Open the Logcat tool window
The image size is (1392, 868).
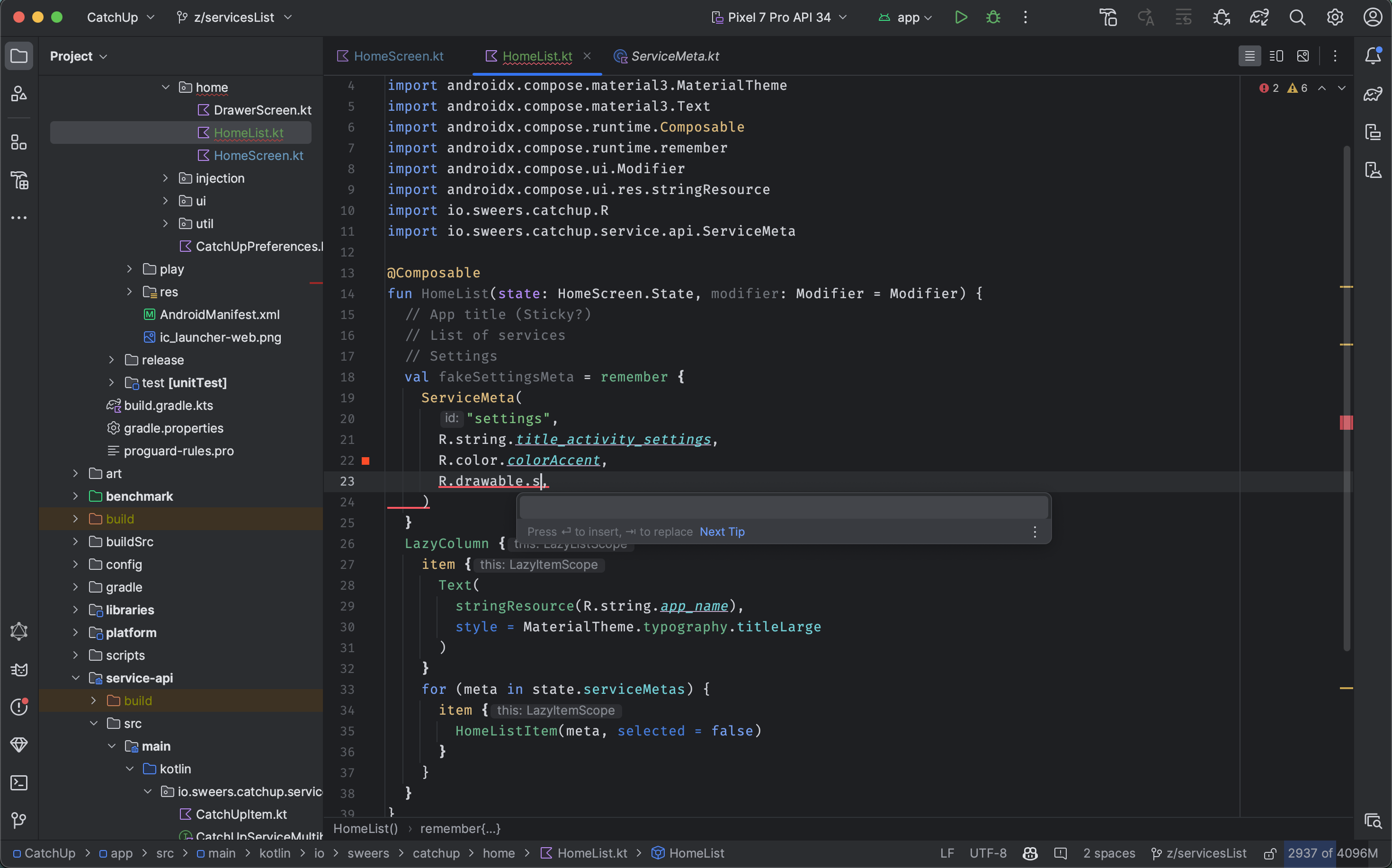[x=19, y=669]
